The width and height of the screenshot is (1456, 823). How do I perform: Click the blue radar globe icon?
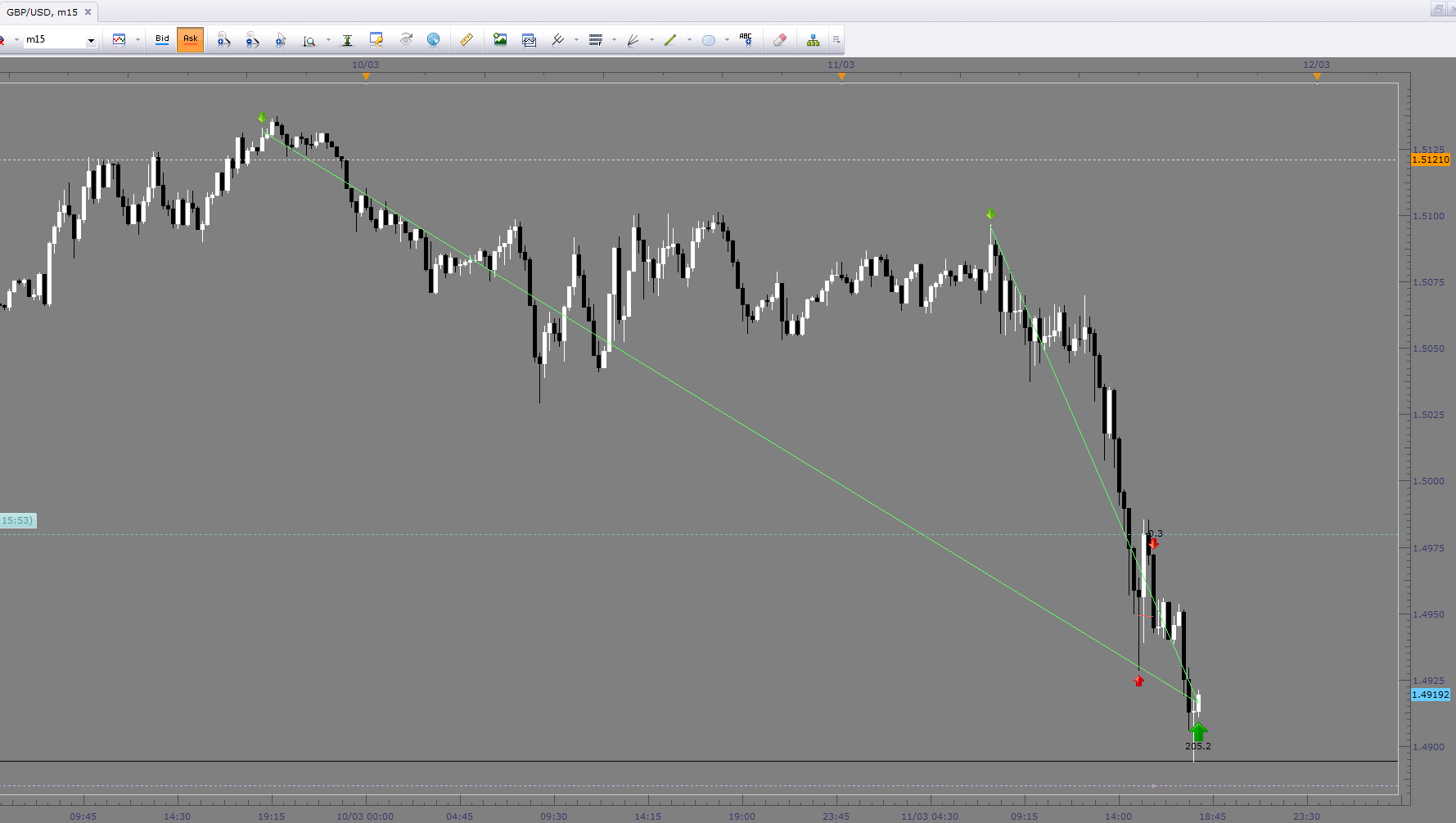click(x=434, y=39)
